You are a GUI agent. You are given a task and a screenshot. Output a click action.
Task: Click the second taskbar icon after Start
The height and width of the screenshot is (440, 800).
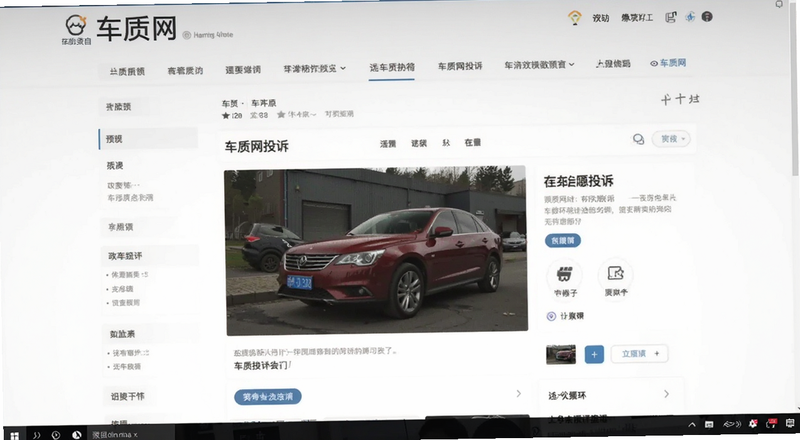click(36, 435)
